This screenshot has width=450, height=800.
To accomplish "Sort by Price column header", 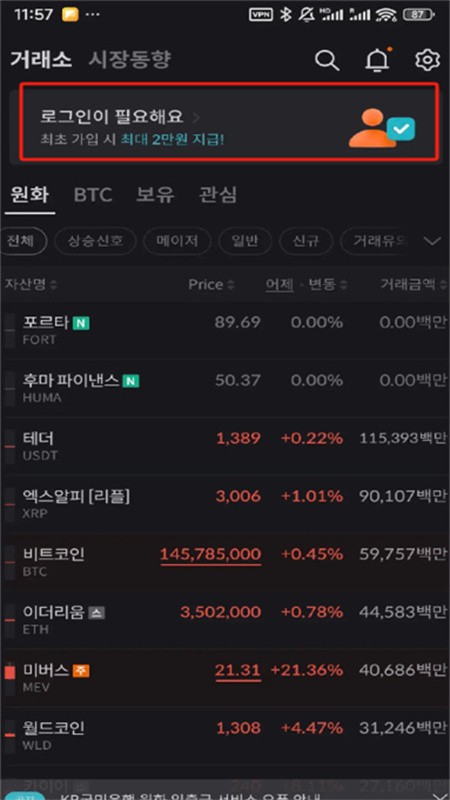I will 211,285.
